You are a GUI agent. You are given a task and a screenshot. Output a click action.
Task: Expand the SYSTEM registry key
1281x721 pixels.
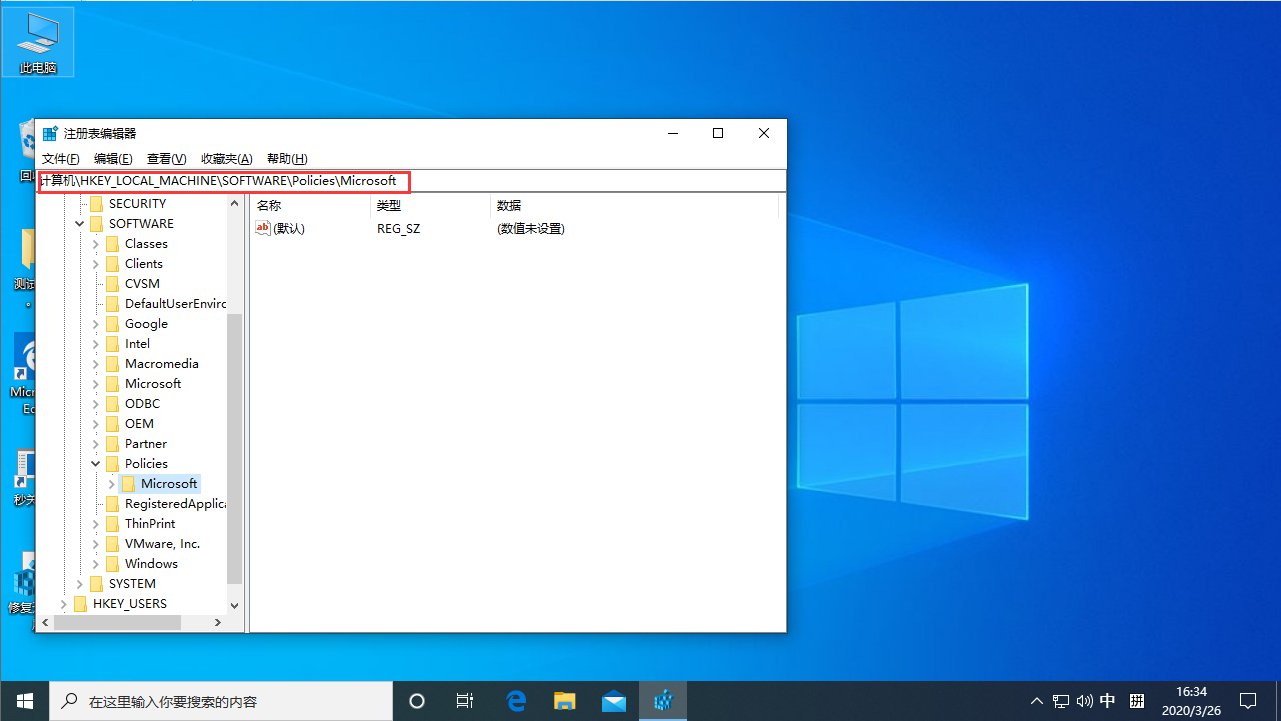pos(80,583)
